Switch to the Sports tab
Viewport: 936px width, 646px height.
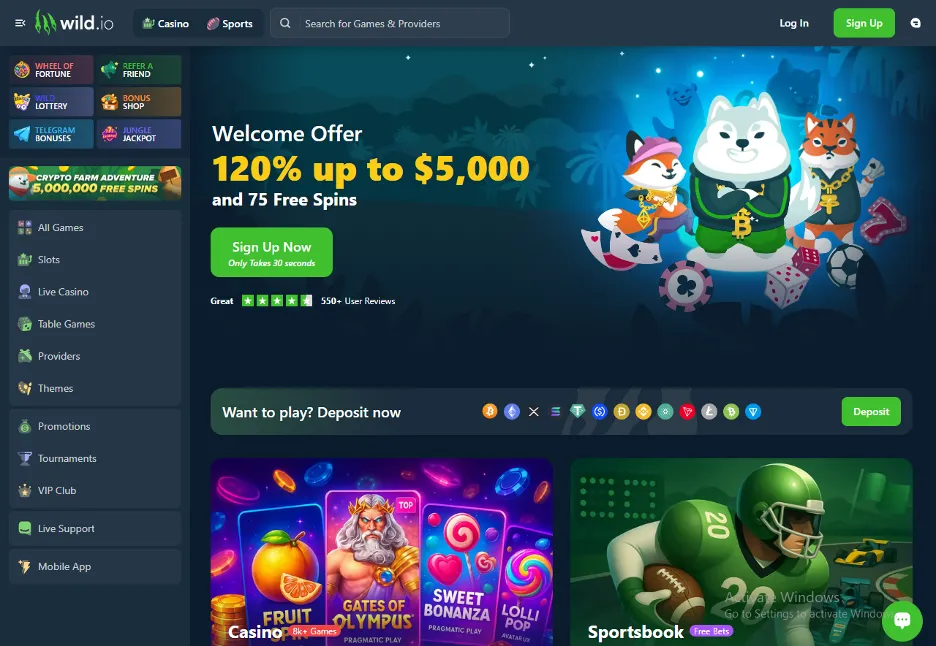(x=230, y=23)
